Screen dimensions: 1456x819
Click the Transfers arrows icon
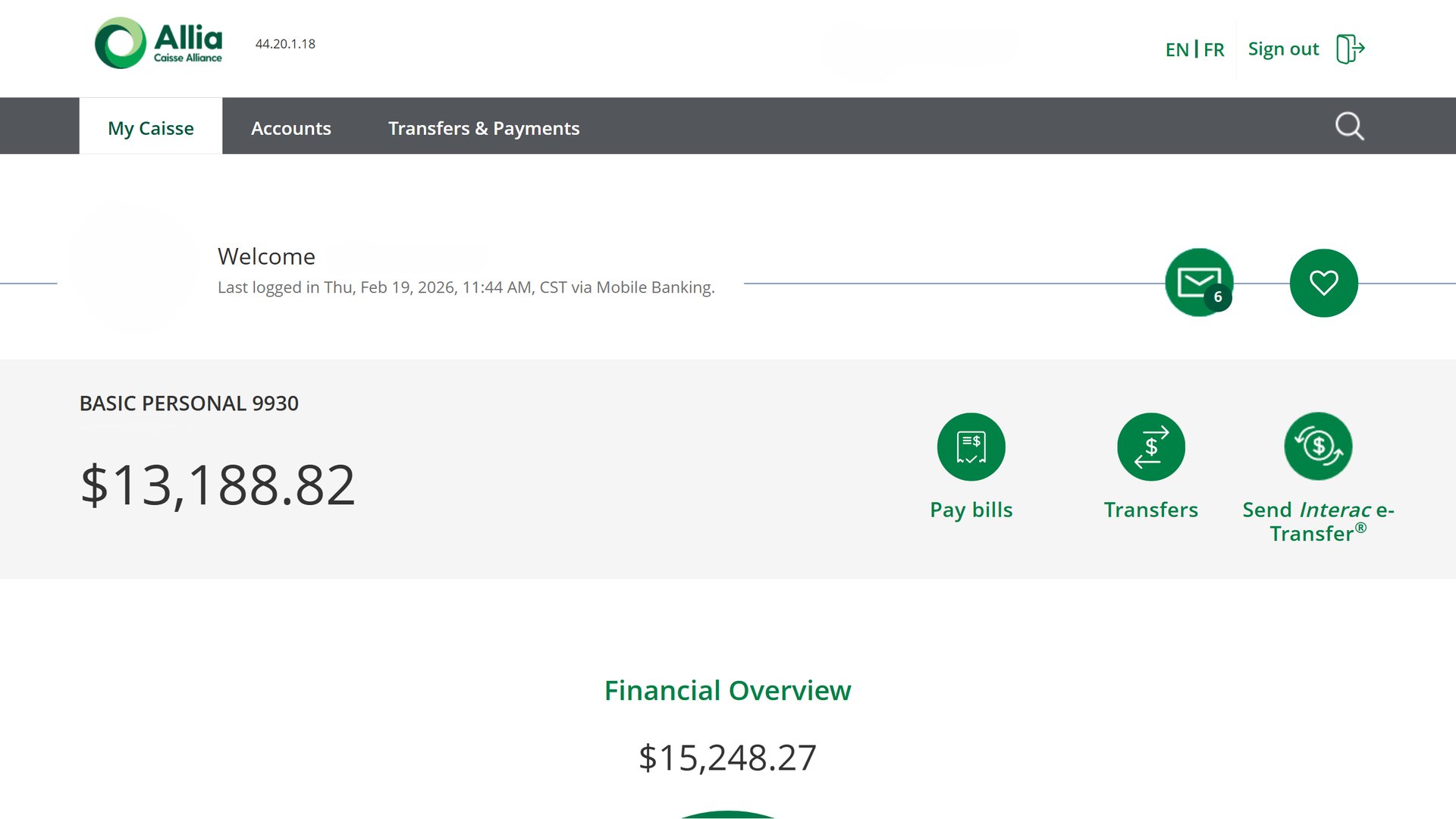coord(1150,447)
